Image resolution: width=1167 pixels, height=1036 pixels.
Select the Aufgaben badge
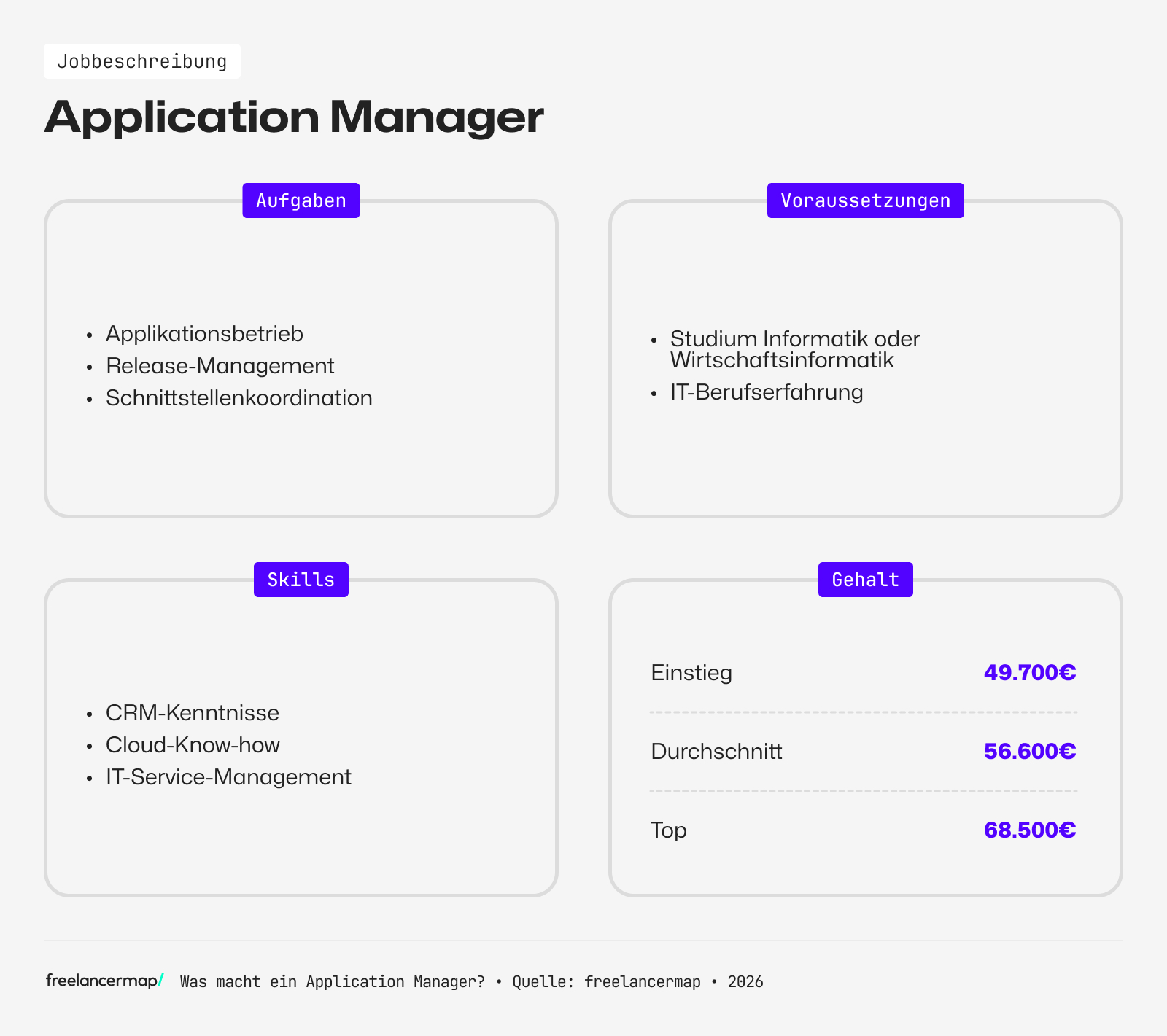(x=301, y=200)
